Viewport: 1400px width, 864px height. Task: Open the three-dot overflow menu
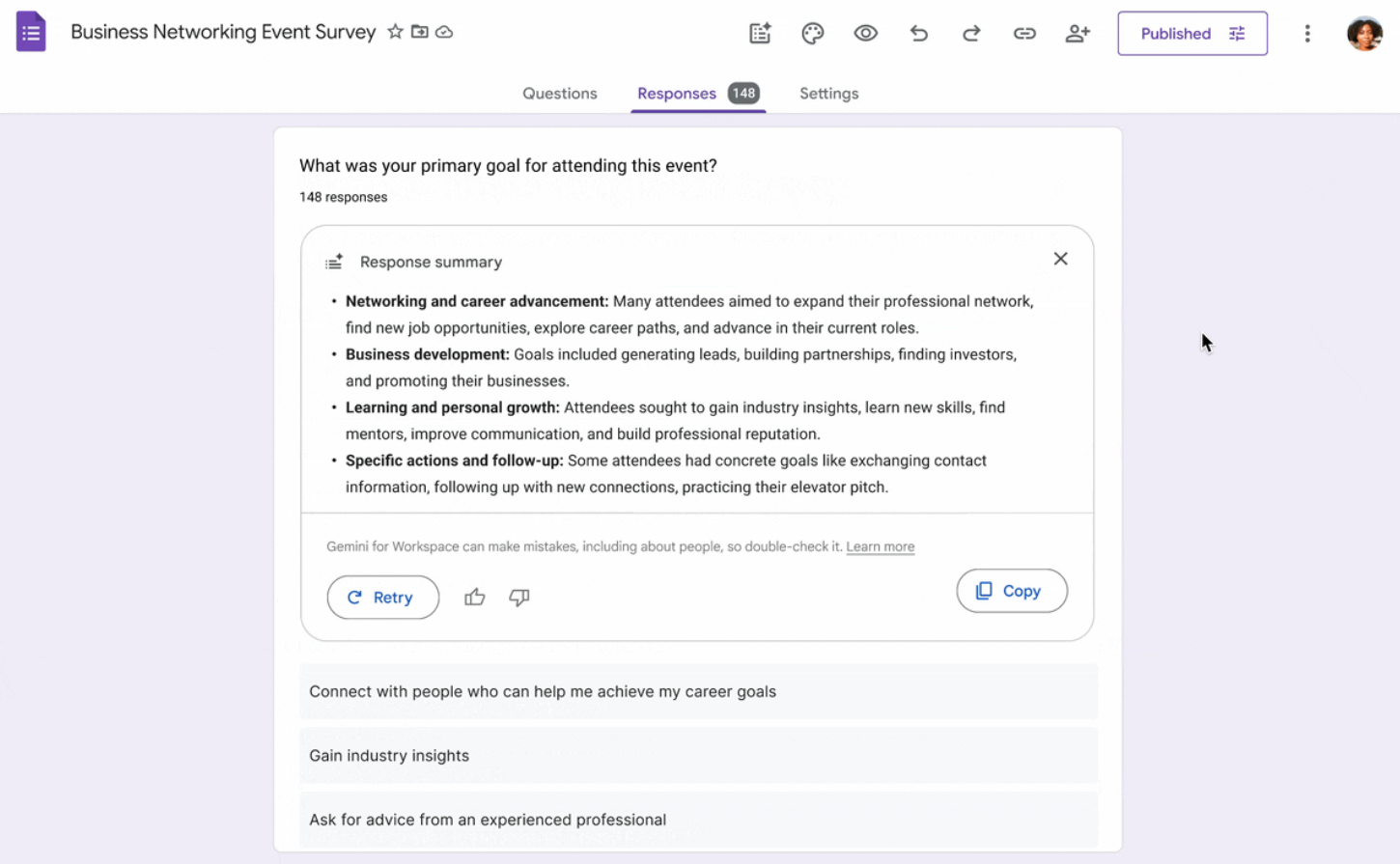click(x=1306, y=33)
